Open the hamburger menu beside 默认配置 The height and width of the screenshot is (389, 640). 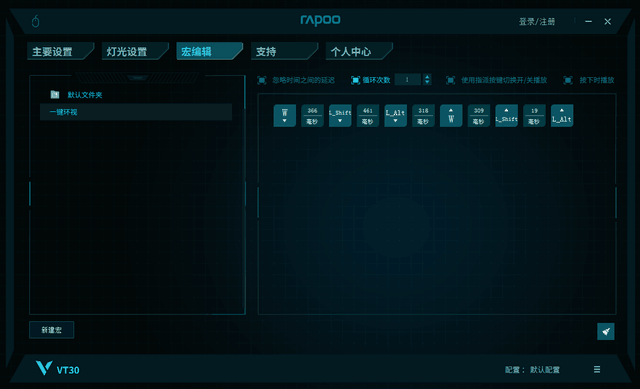point(597,369)
